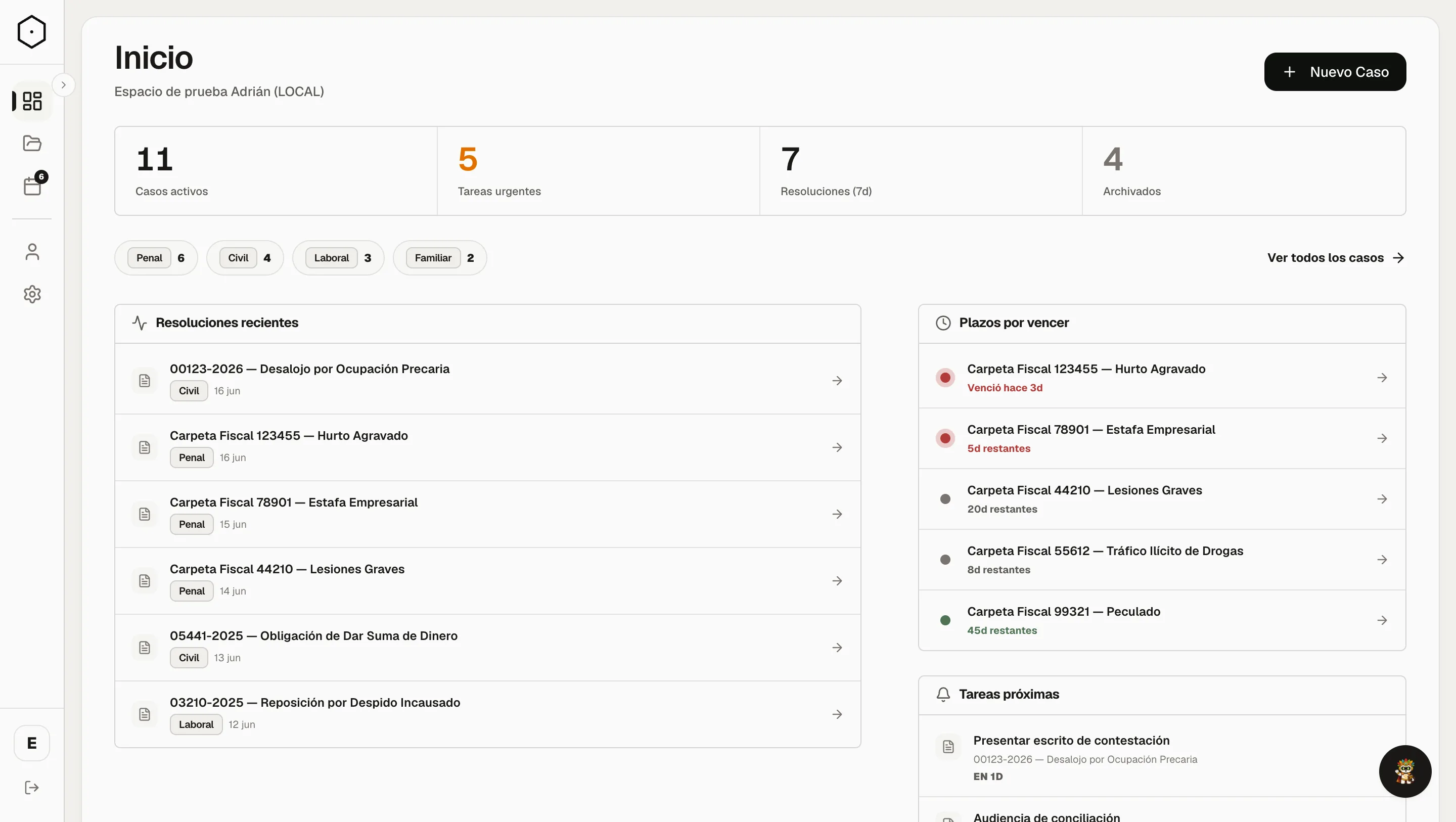The width and height of the screenshot is (1456, 822).
Task: Open deadline Carpeta Fiscal 99321 Peculado
Action: (1162, 620)
